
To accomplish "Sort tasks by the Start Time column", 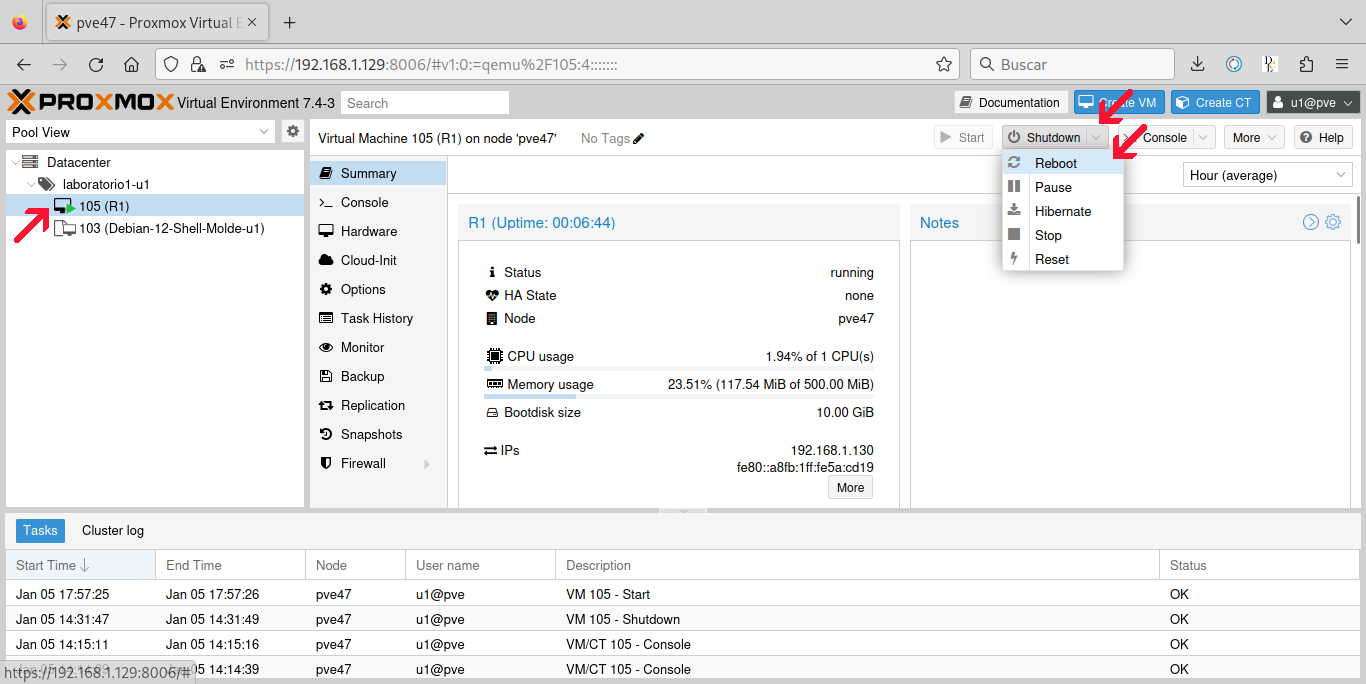I will click(80, 565).
